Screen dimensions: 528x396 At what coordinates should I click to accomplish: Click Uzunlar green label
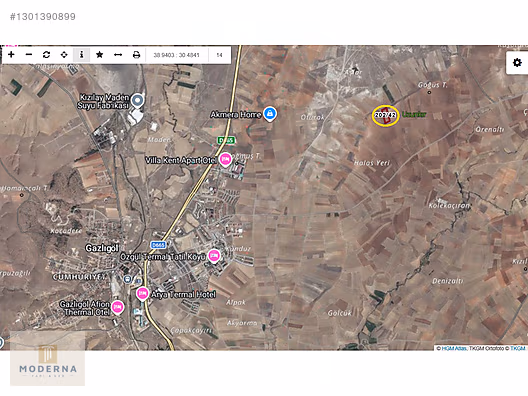(414, 114)
